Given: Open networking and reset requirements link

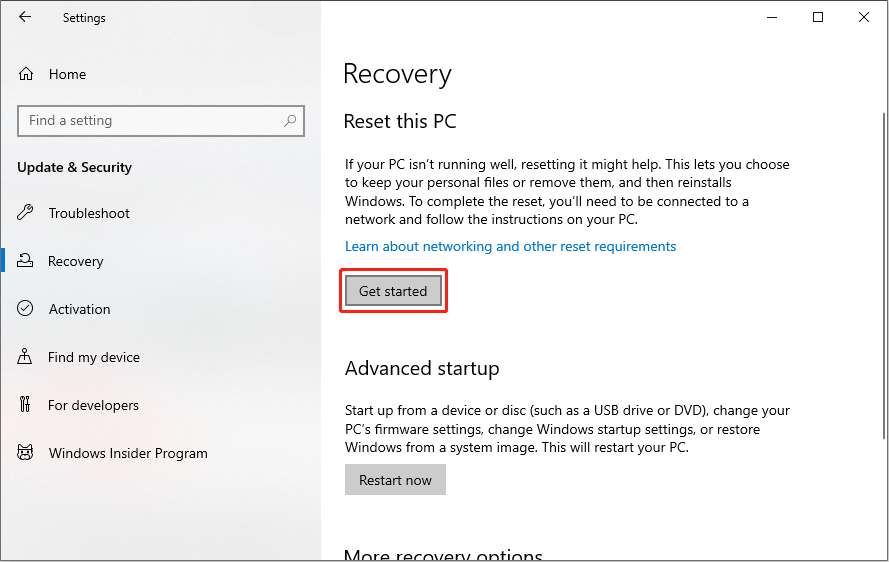Looking at the screenshot, I should coord(510,246).
